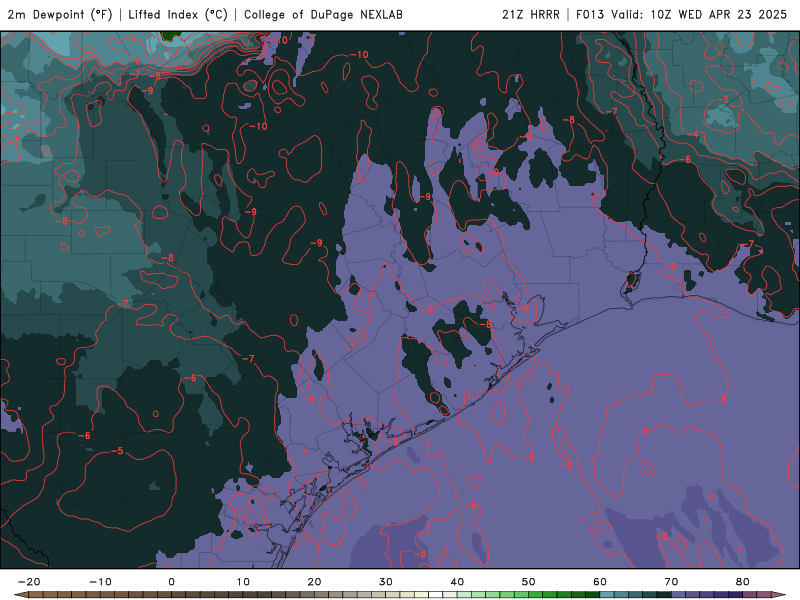Click the '-20' color bar label
Image resolution: width=800 pixels, height=600 pixels.
tap(29, 582)
